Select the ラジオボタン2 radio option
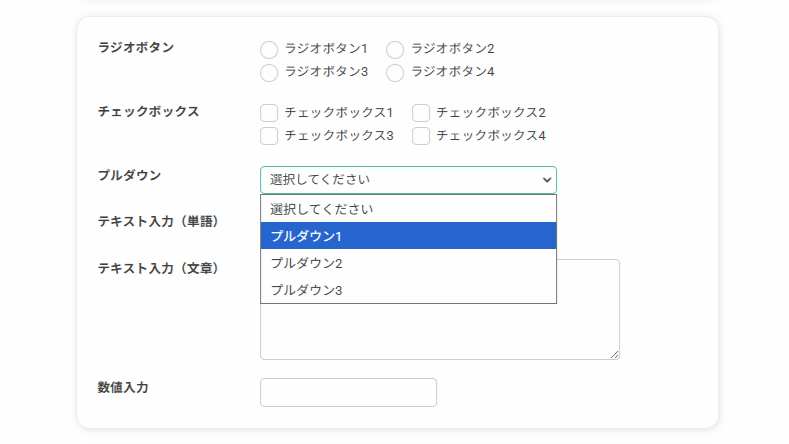The image size is (789, 444). [x=395, y=50]
